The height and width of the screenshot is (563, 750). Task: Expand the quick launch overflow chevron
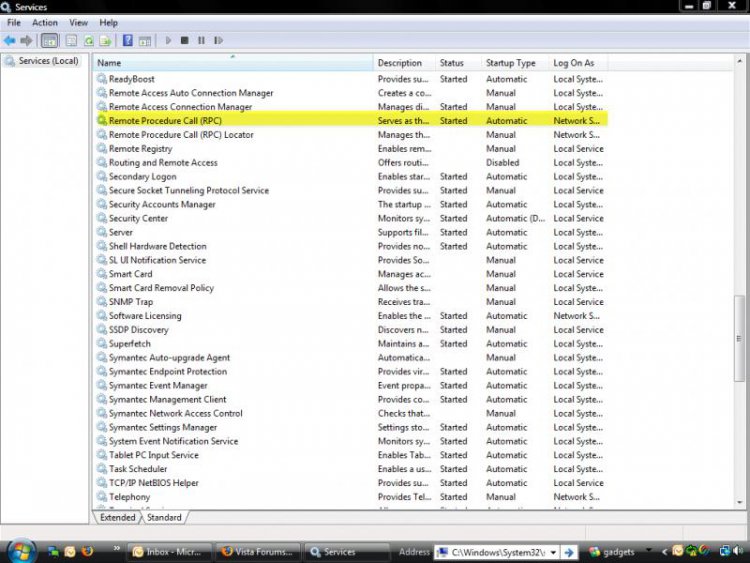pos(117,548)
